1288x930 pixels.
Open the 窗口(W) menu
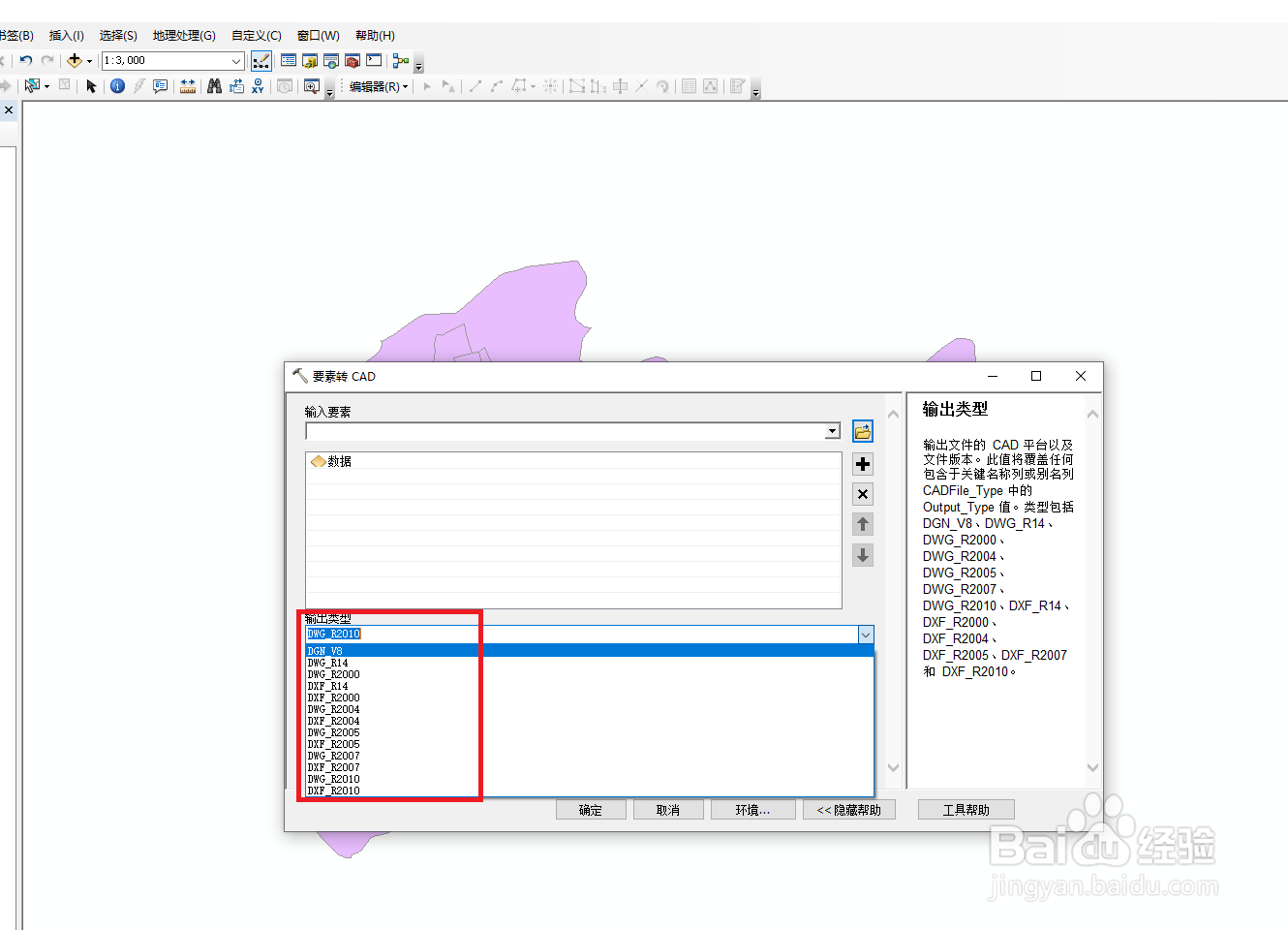point(318,36)
